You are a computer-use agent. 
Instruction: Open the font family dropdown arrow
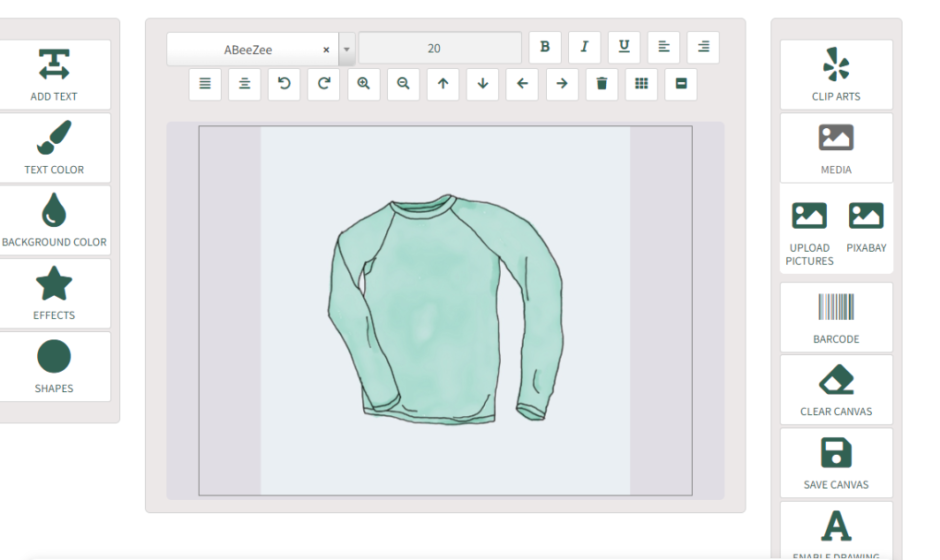[347, 49]
